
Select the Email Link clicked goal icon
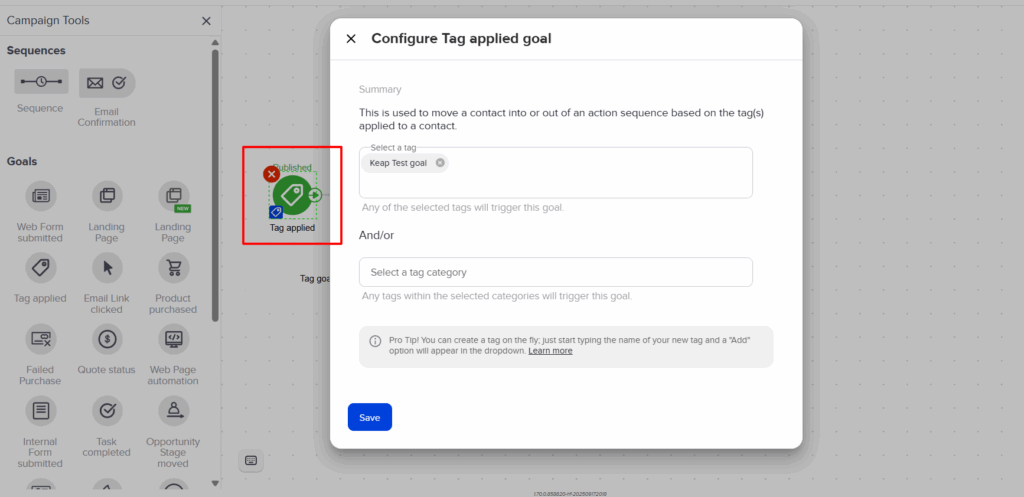coord(107,267)
